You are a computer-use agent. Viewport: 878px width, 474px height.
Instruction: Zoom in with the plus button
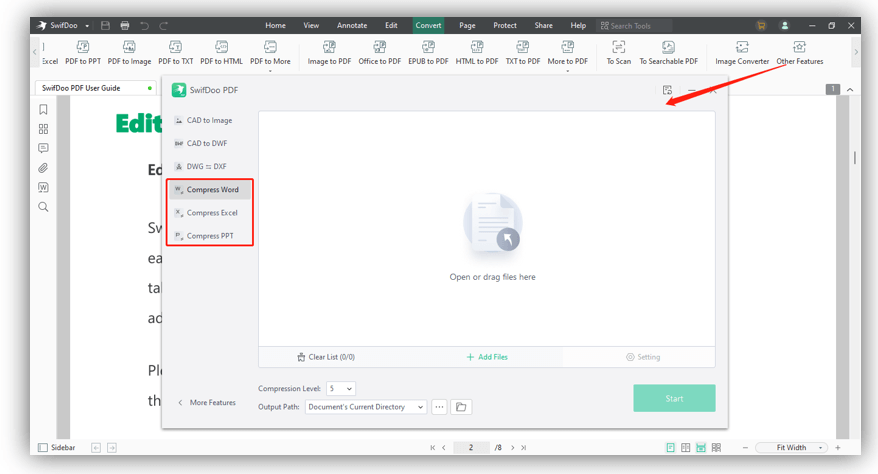point(838,448)
